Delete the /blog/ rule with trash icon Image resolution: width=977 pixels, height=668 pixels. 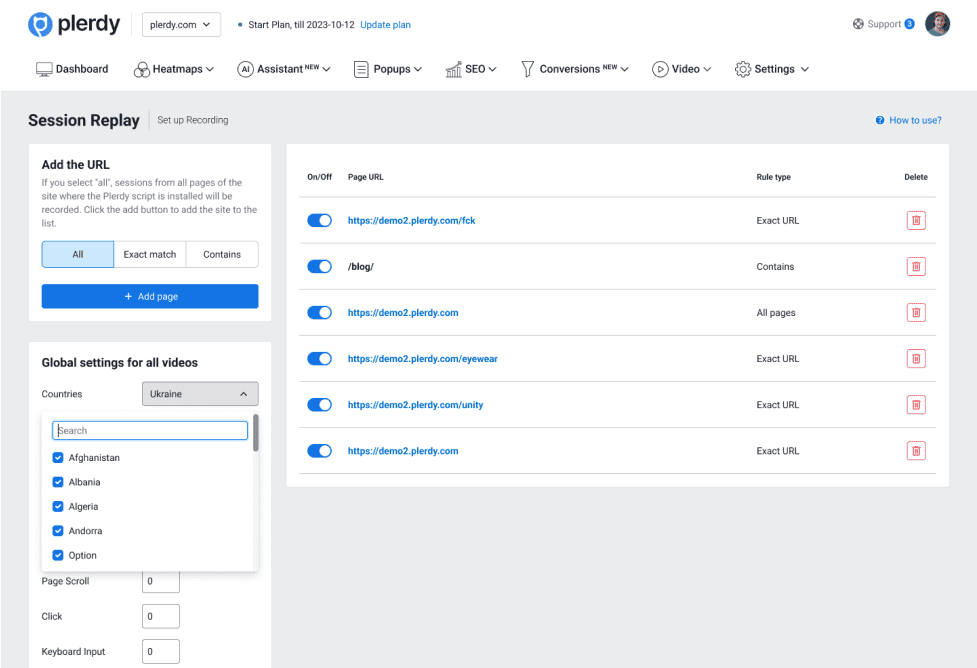tap(915, 267)
